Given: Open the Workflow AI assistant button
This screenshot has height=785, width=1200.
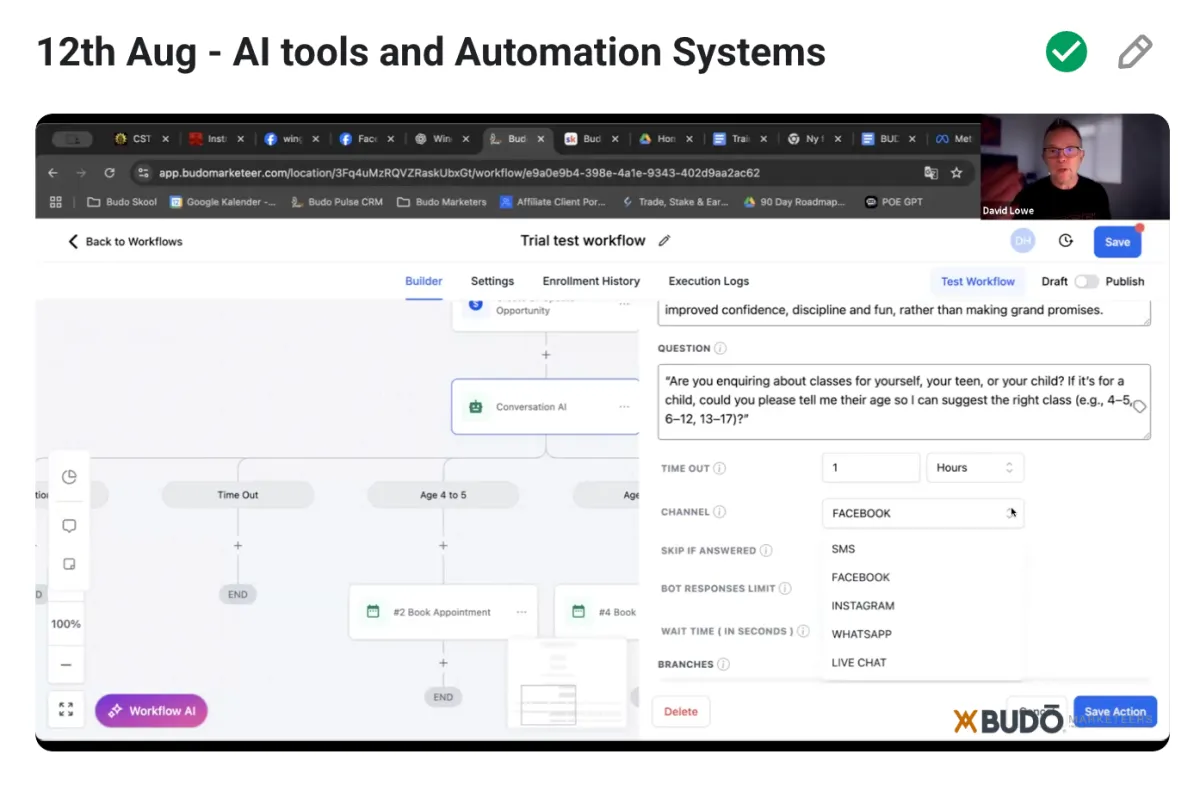Looking at the screenshot, I should coord(151,711).
